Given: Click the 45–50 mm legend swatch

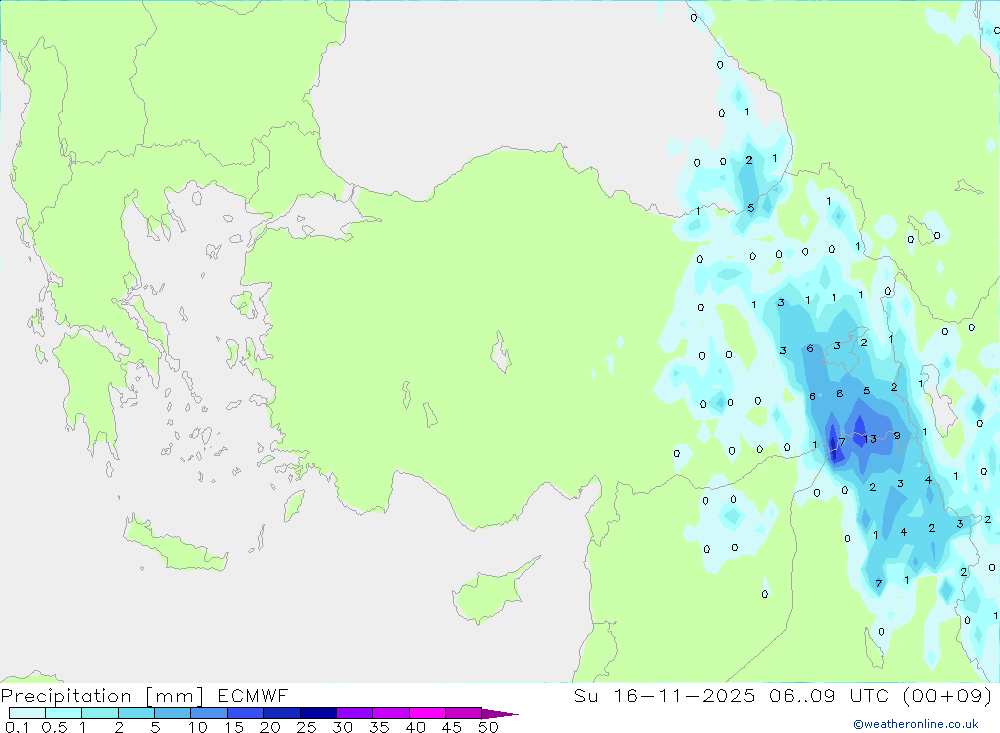Looking at the screenshot, I should tap(464, 713).
